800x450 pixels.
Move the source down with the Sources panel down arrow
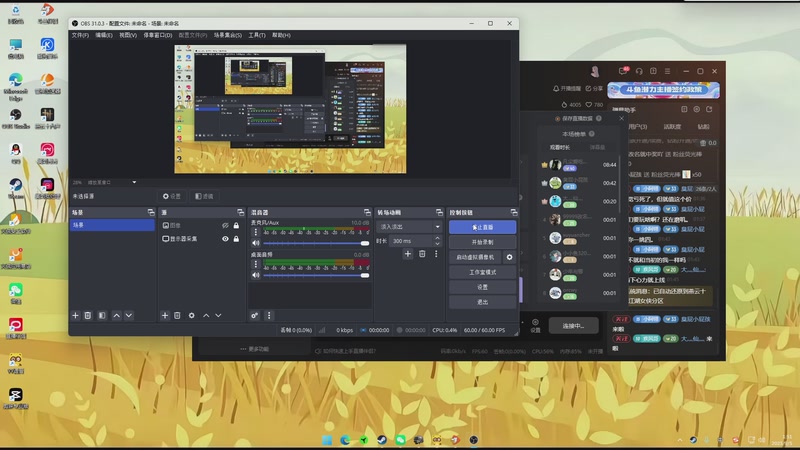pyautogui.click(x=218, y=315)
